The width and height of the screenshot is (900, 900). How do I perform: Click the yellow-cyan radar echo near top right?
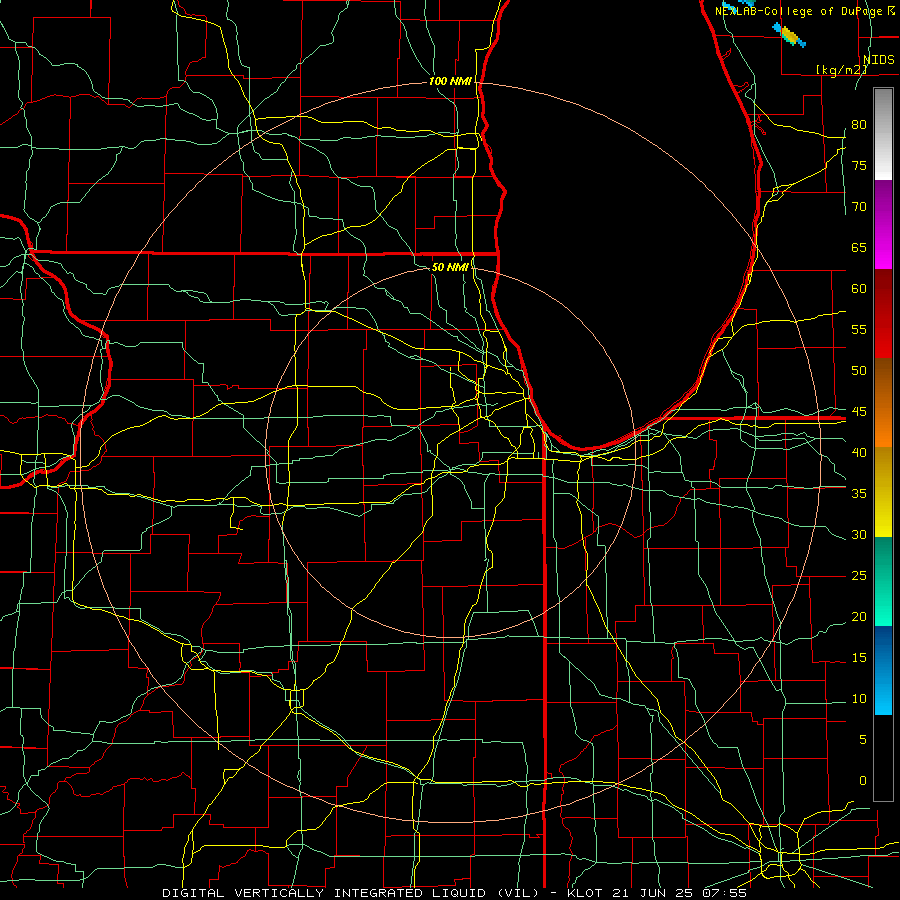tap(790, 35)
